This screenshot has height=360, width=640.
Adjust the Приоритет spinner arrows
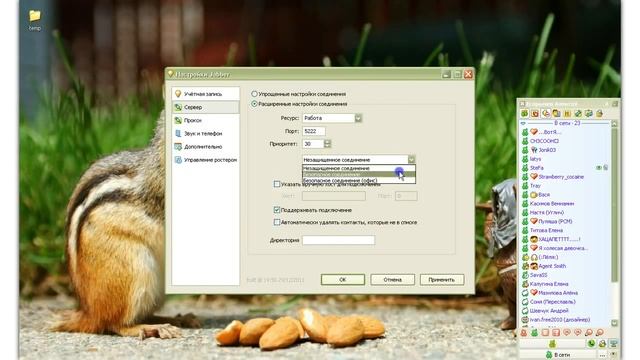[x=327, y=144]
